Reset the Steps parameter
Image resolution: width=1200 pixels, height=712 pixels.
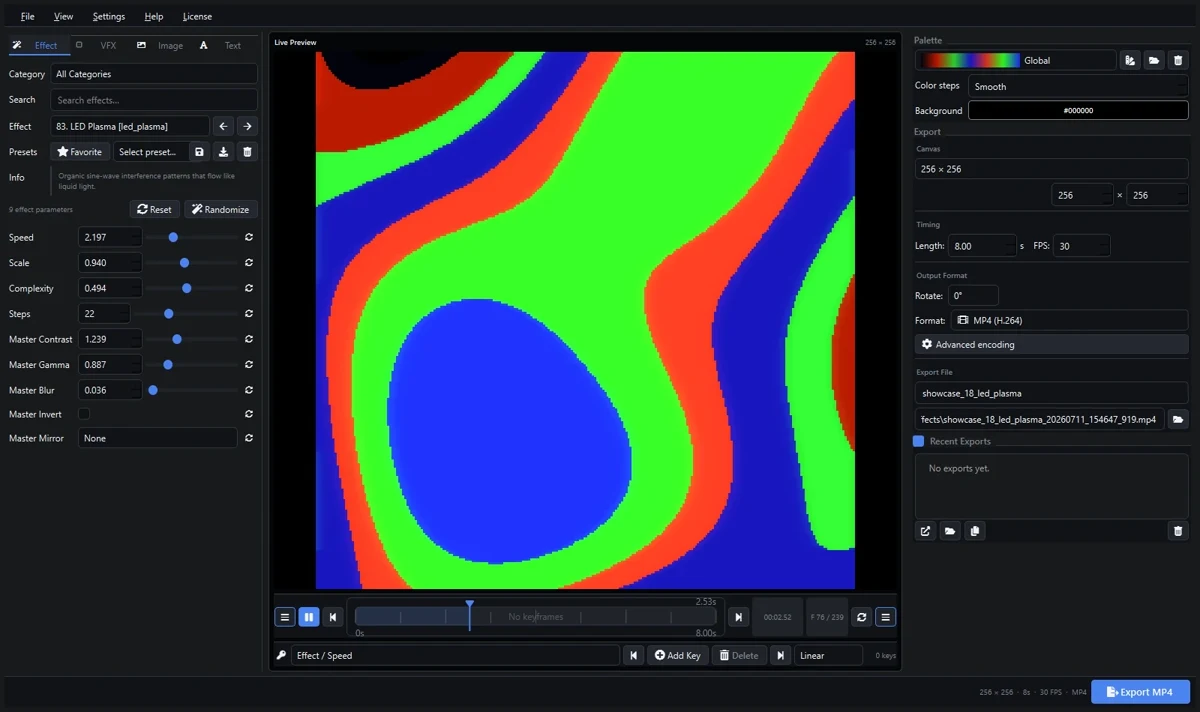pyautogui.click(x=248, y=314)
